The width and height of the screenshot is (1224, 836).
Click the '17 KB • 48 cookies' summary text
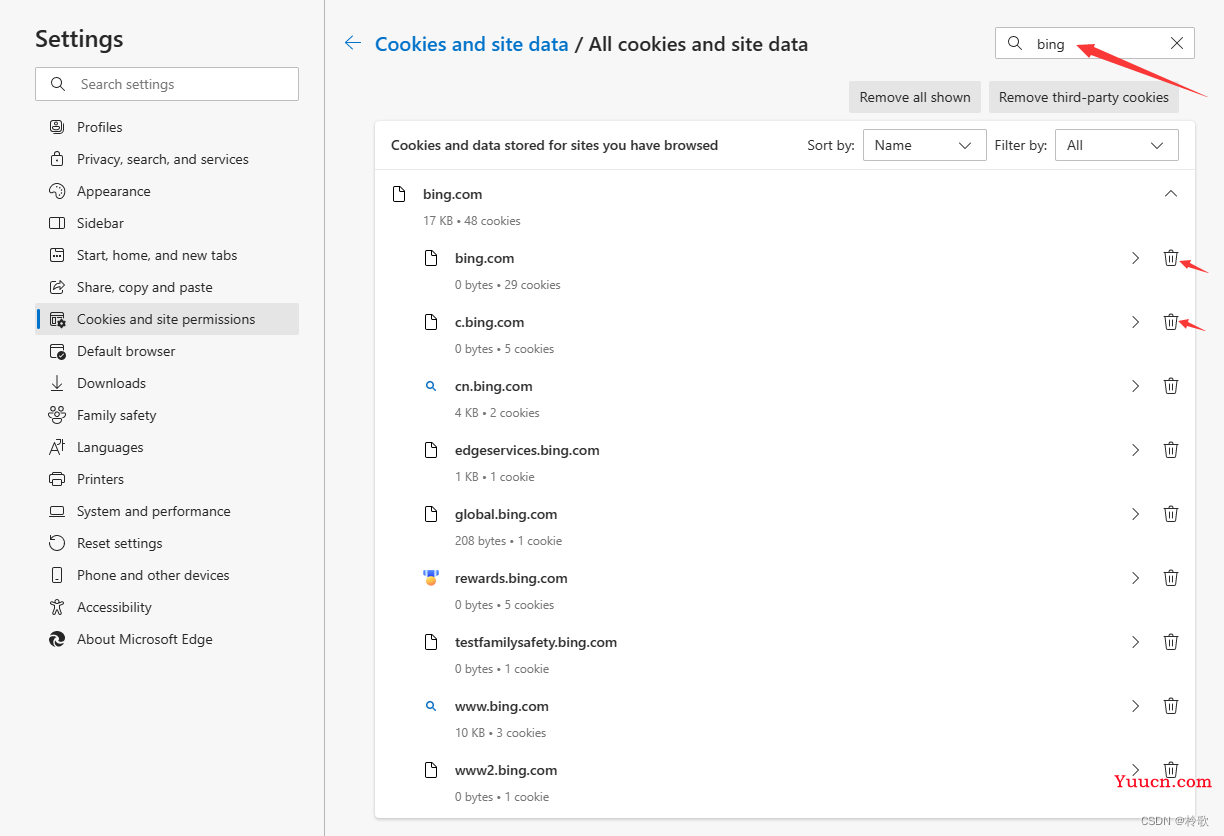click(x=472, y=221)
